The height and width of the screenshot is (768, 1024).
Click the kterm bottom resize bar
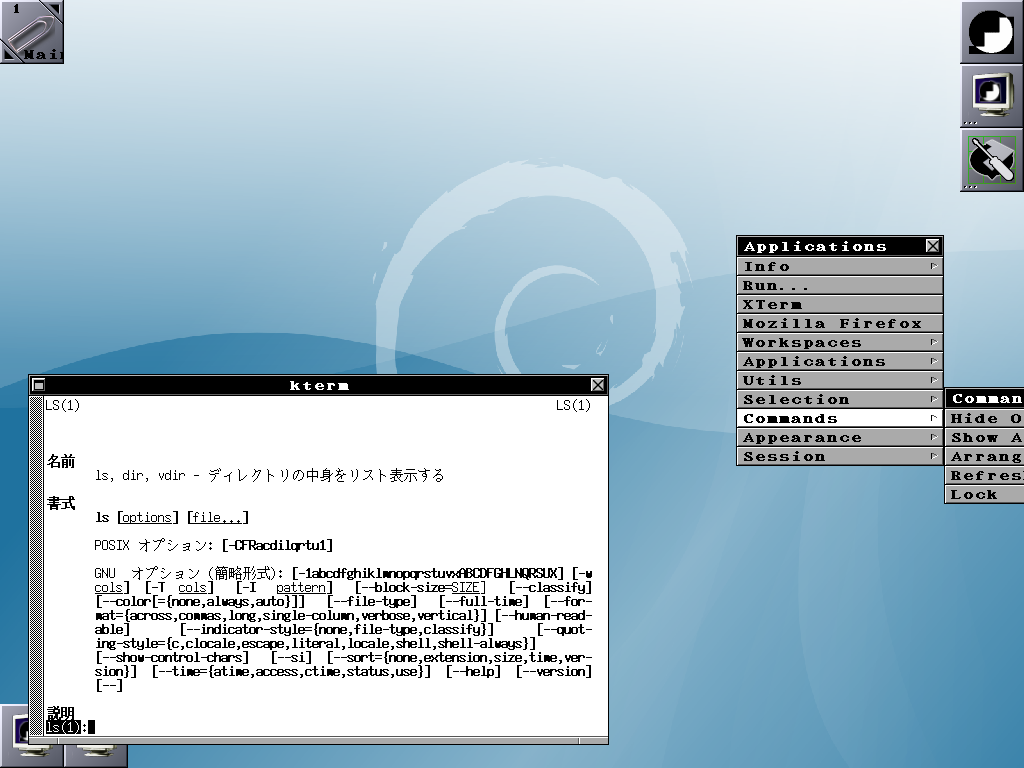point(319,741)
